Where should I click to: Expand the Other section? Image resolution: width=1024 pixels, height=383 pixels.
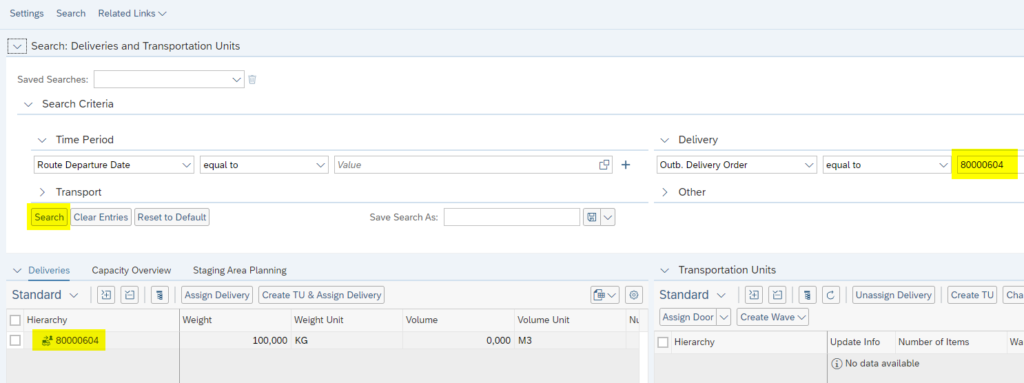click(665, 193)
